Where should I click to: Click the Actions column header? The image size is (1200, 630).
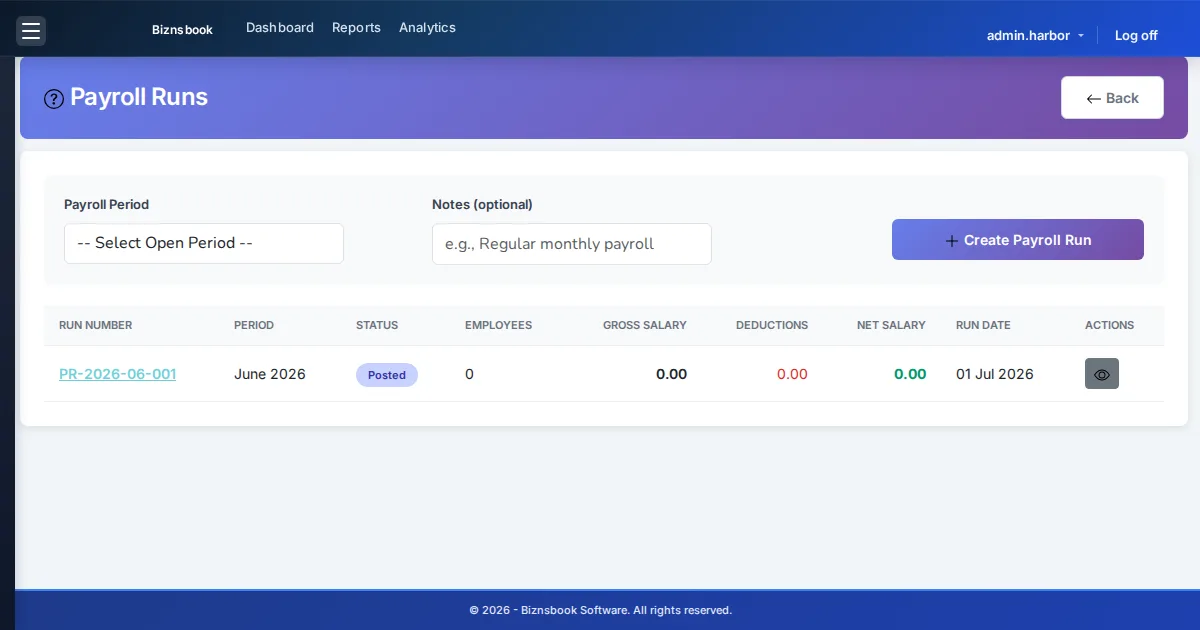click(1109, 325)
